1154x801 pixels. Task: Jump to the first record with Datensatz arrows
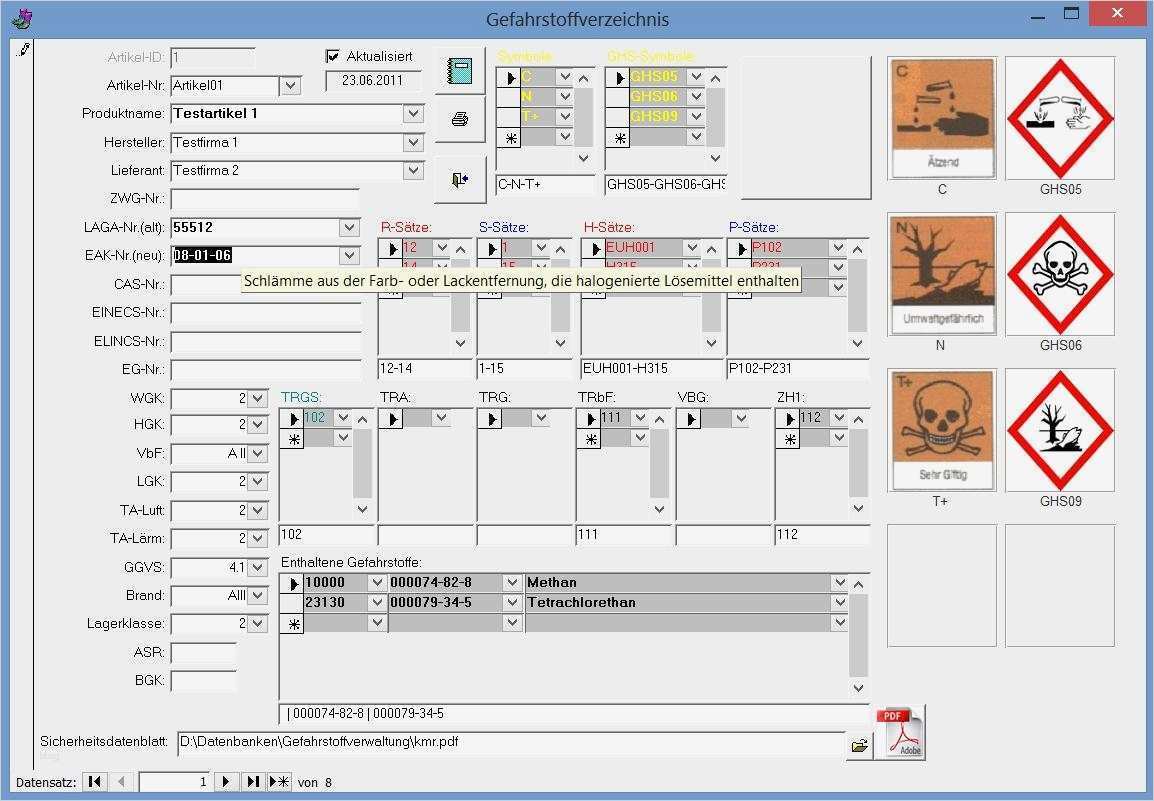click(x=94, y=782)
